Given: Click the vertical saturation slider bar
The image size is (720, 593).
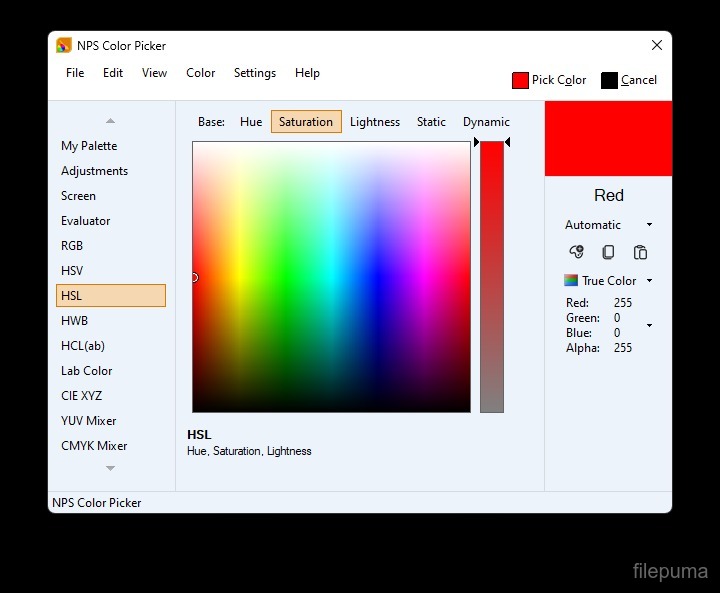Looking at the screenshot, I should click(x=491, y=276).
